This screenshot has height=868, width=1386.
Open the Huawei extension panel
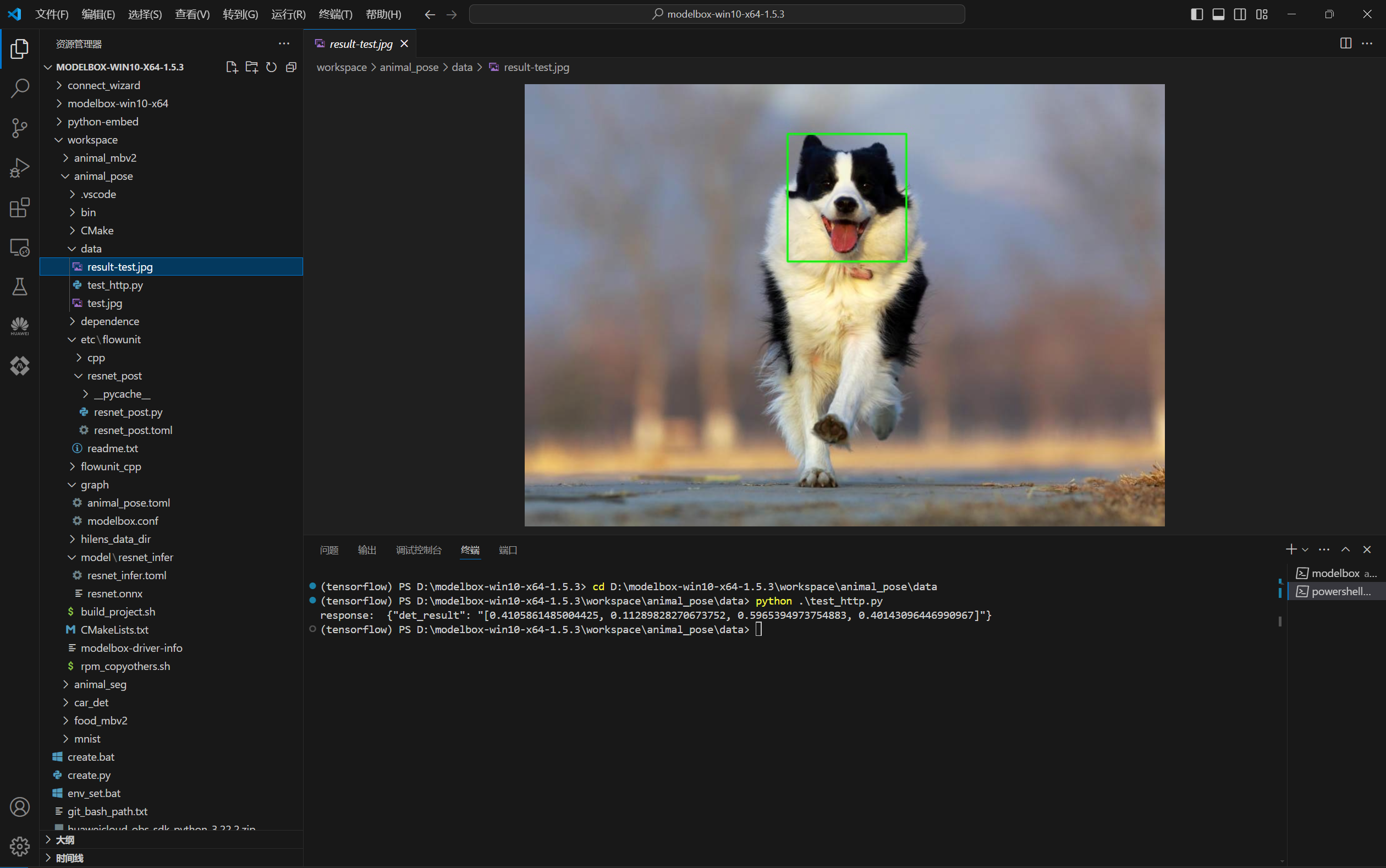pyautogui.click(x=19, y=326)
